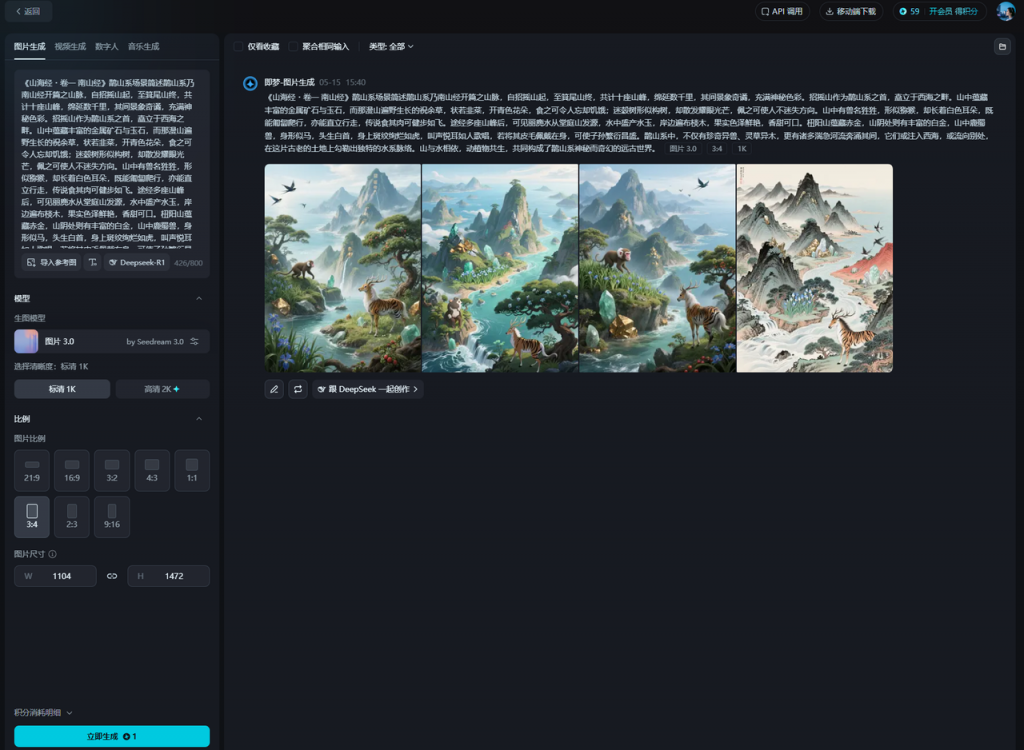
Task: Click the 即梦-图片生成 round logo icon
Action: coord(250,84)
